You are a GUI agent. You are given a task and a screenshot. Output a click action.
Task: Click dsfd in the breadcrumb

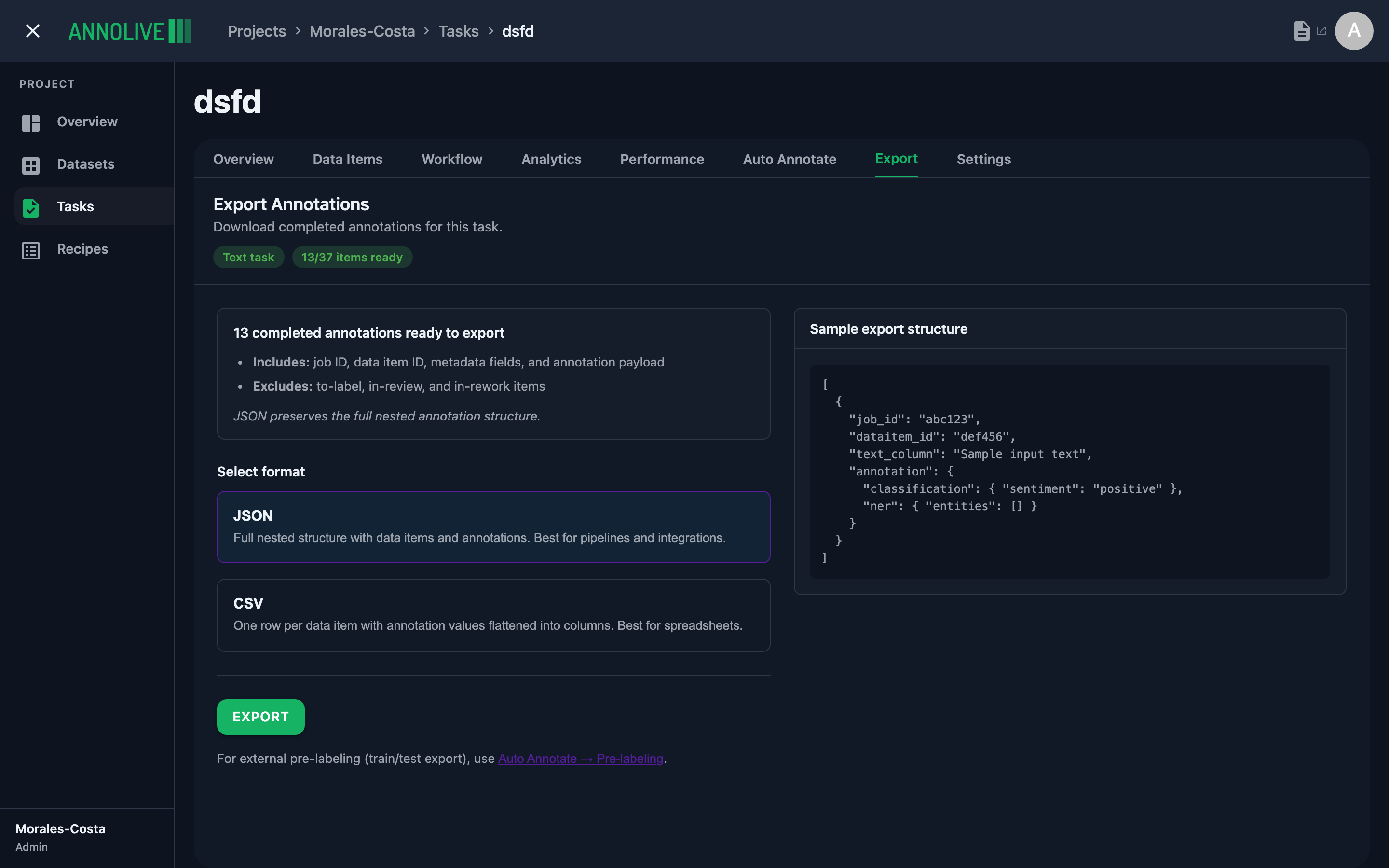coord(517,31)
